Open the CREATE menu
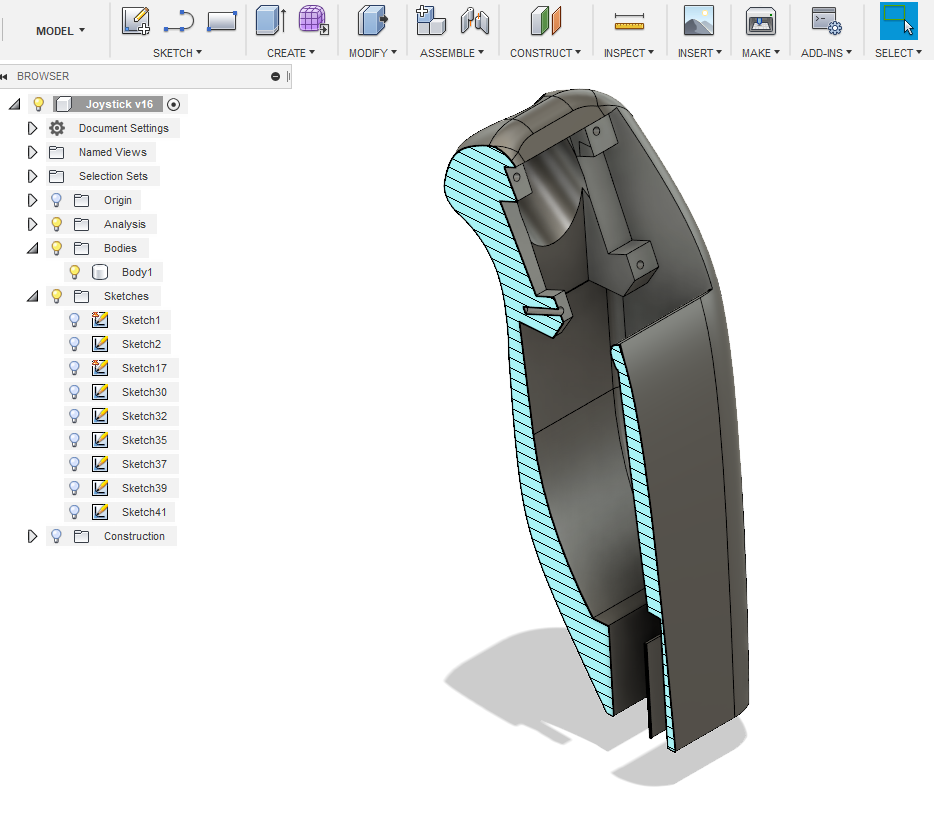The height and width of the screenshot is (834, 934). click(290, 53)
